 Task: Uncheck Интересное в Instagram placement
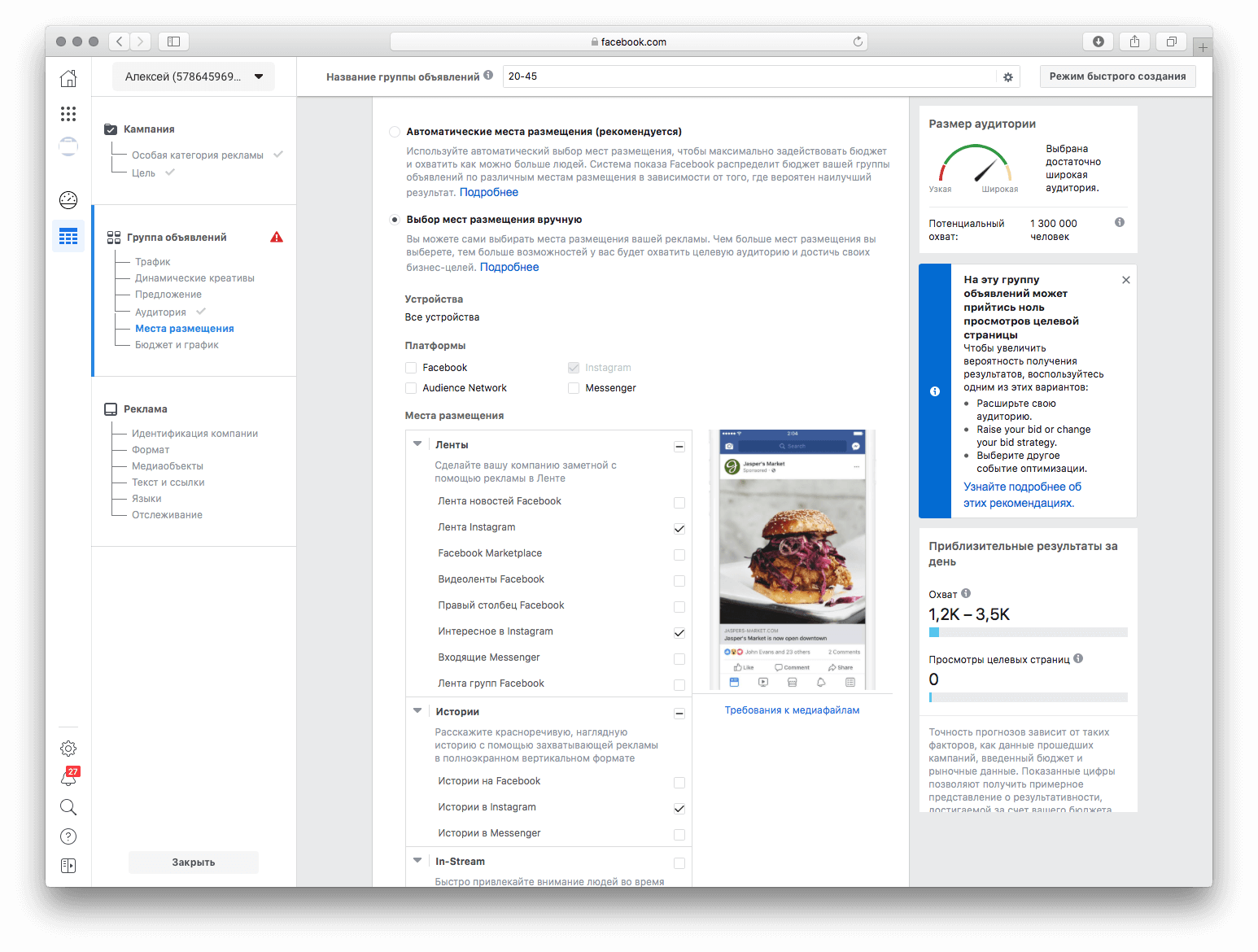pos(679,633)
